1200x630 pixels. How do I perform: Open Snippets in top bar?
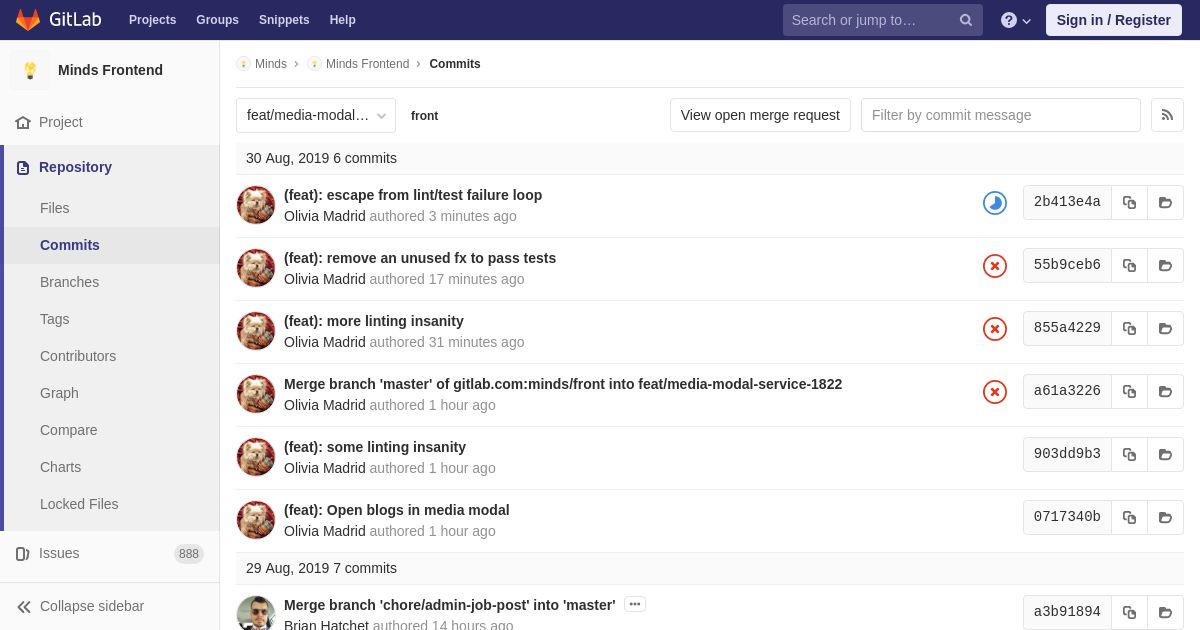coord(284,20)
